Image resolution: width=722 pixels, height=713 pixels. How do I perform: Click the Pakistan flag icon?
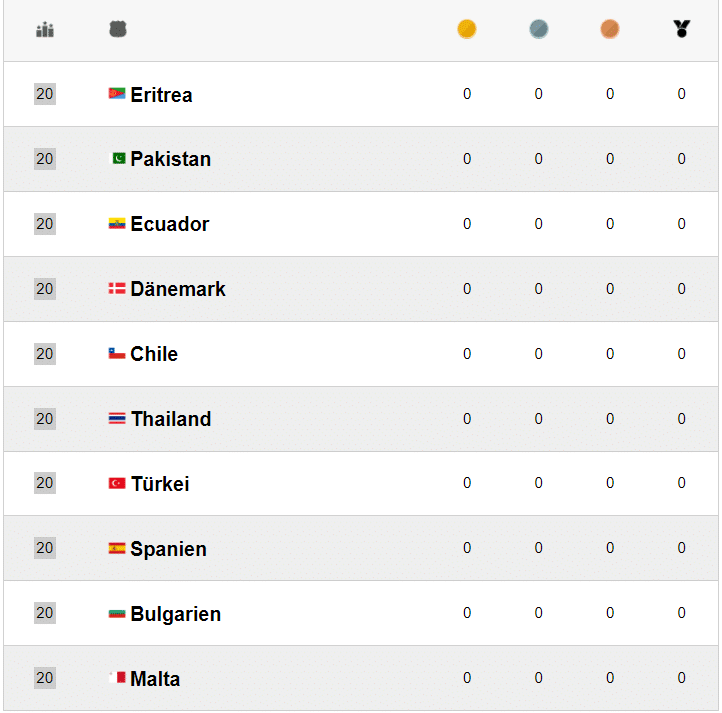click(x=117, y=158)
